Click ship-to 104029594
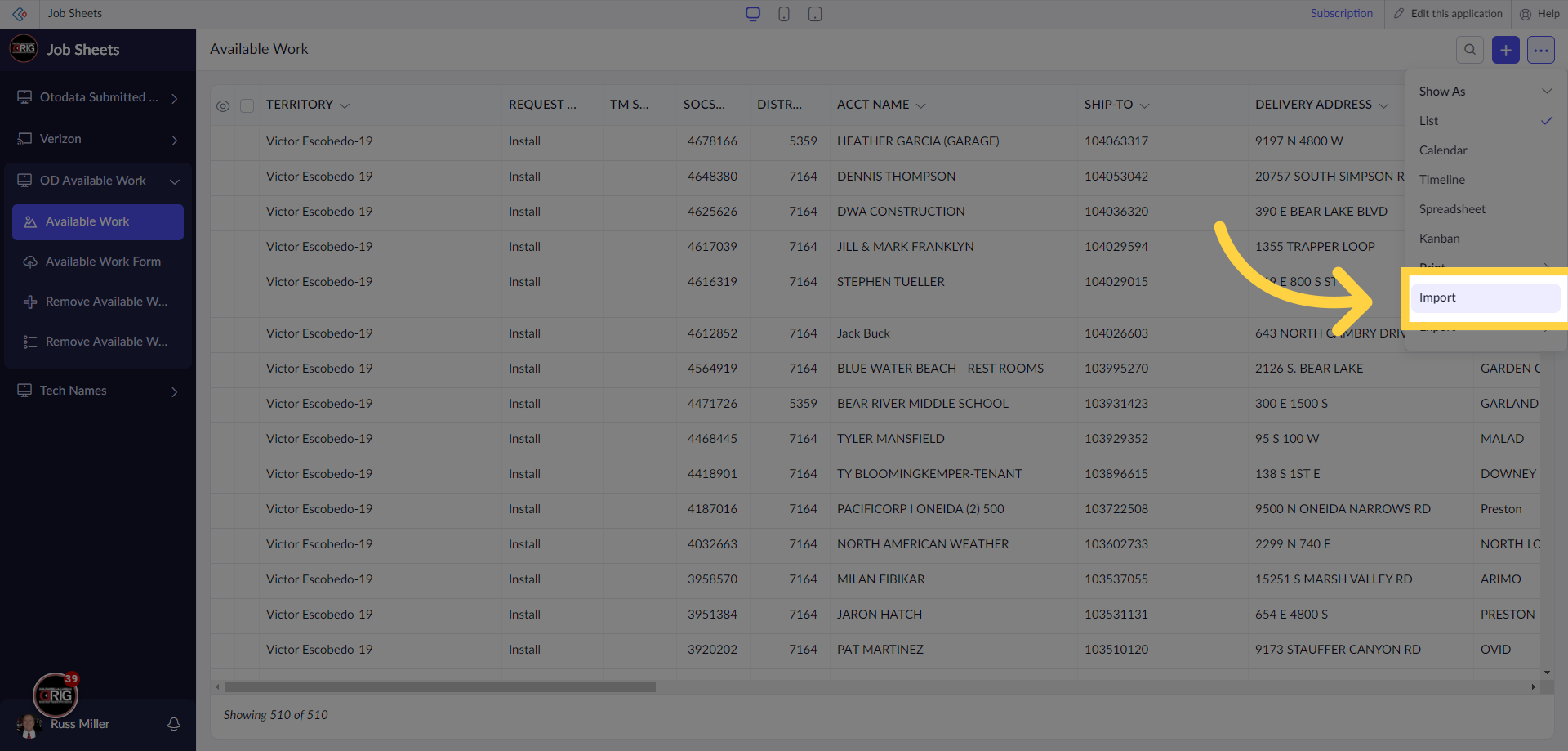The image size is (1568, 751). 1116,247
